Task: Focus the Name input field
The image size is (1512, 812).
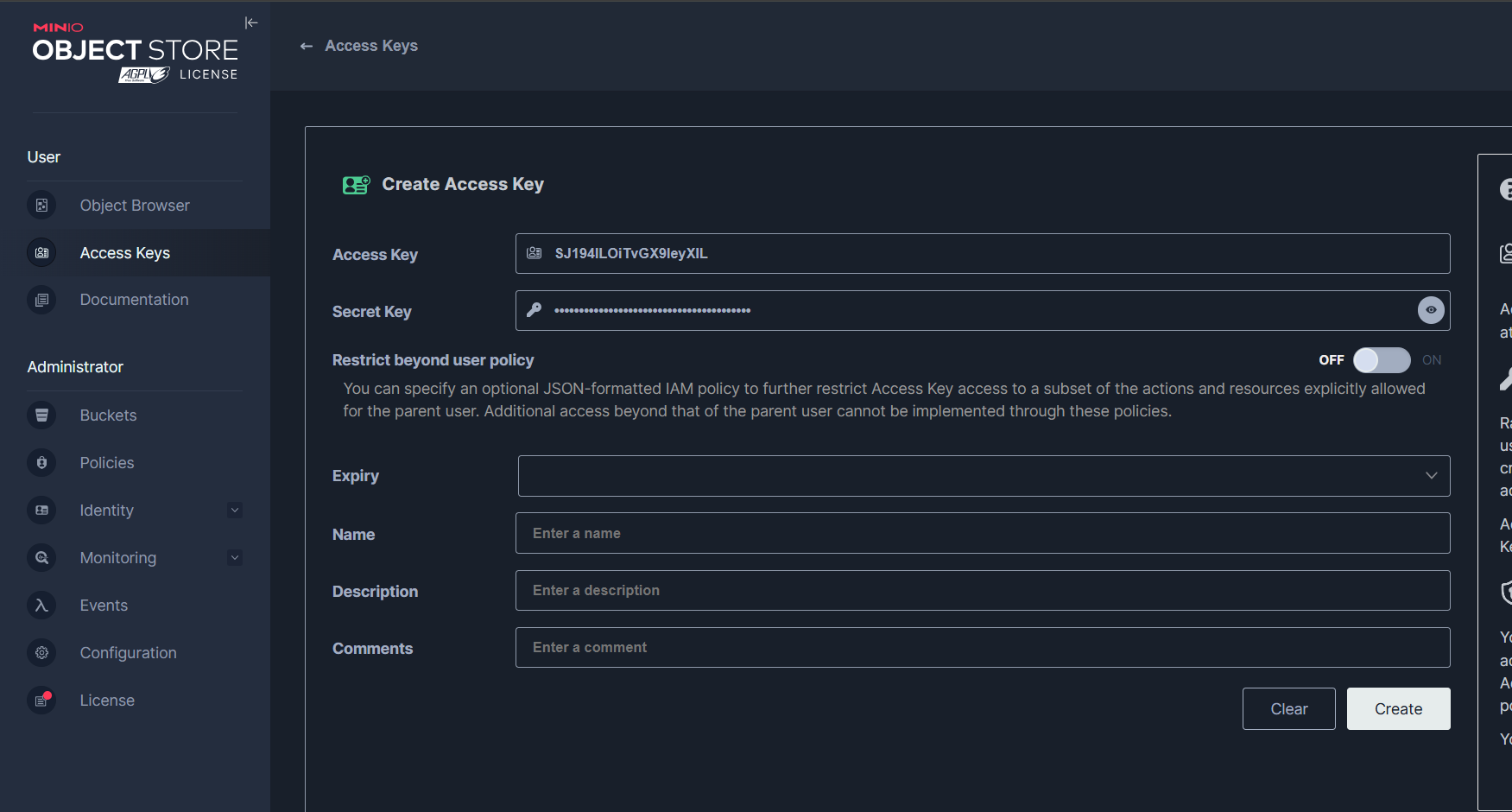Action: pyautogui.click(x=983, y=534)
